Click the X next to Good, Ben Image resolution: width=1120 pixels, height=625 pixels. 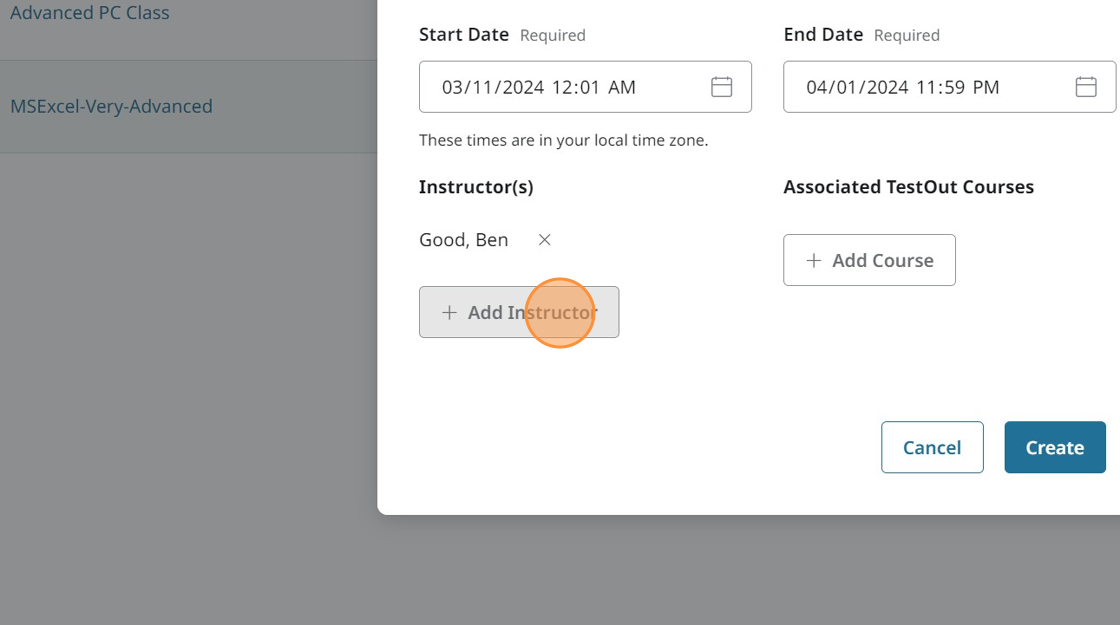point(544,240)
